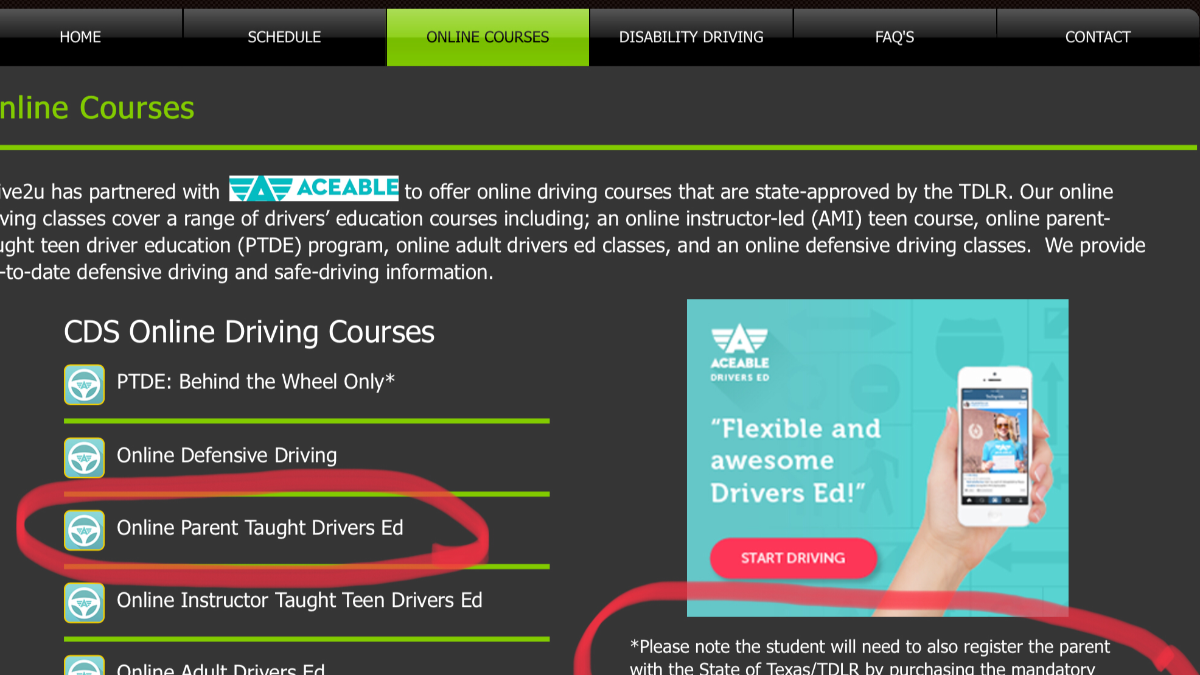The image size is (1200, 675).
Task: Click steering wheel icon beside Online Adult Drivers Ed
Action: pyautogui.click(x=84, y=665)
